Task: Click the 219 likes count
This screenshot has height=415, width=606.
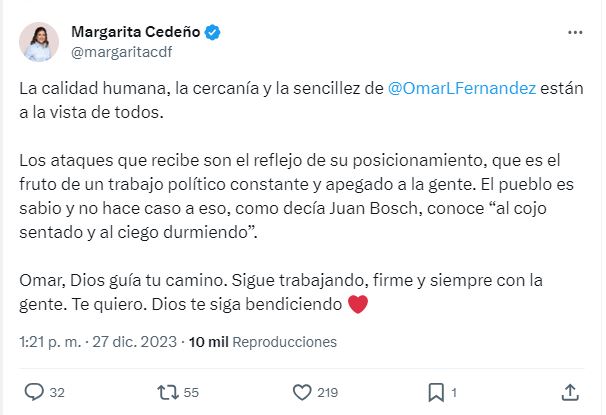Action: tap(328, 392)
